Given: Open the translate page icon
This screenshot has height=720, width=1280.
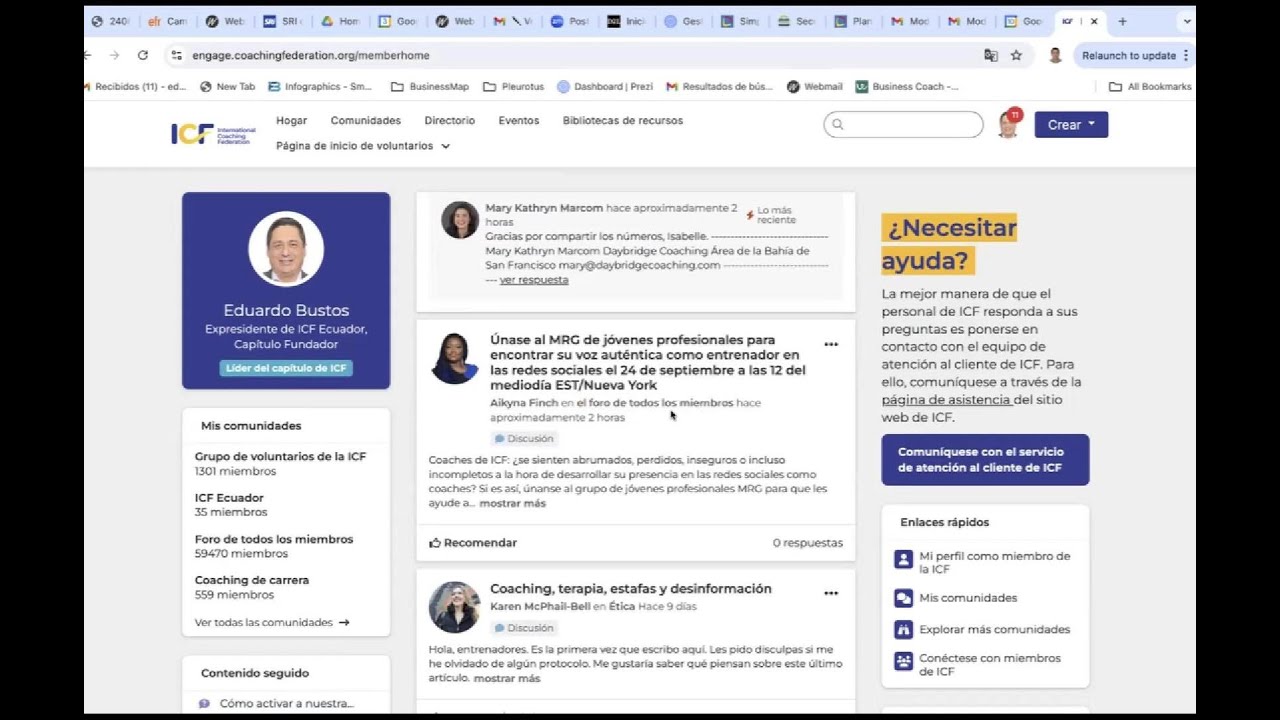Looking at the screenshot, I should point(991,55).
